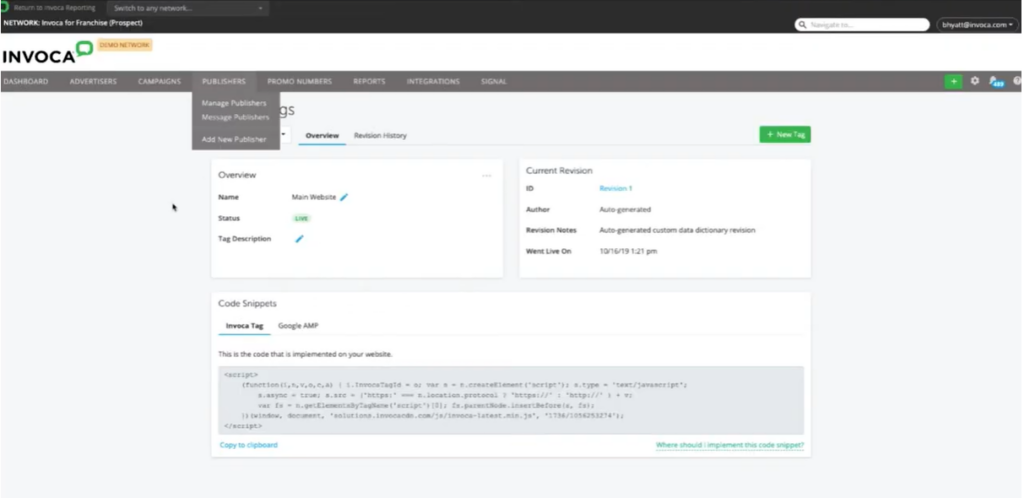The height and width of the screenshot is (498, 1024).
Task: Click the green plus quick-add icon
Action: pos(953,82)
